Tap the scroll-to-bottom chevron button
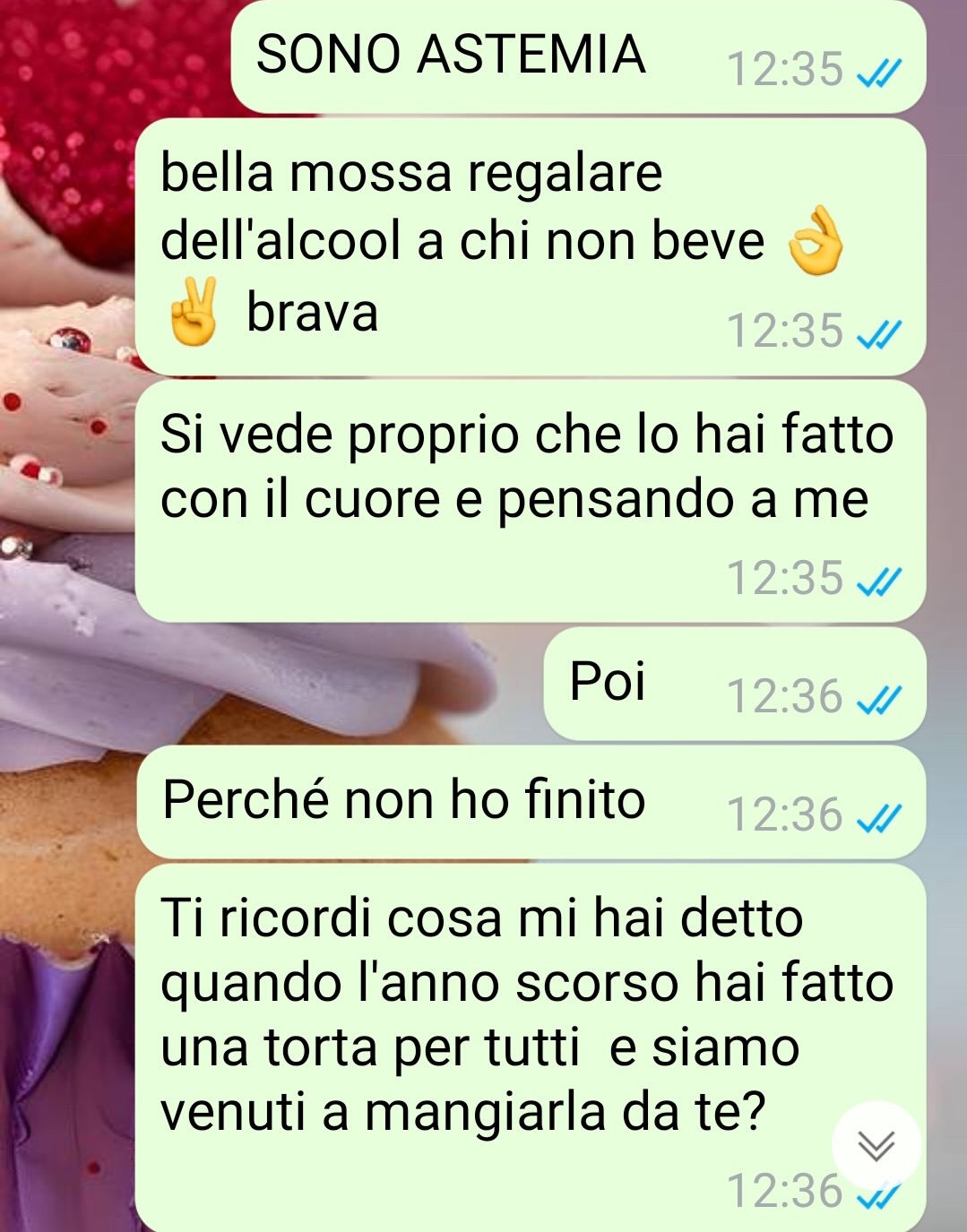 click(876, 1145)
